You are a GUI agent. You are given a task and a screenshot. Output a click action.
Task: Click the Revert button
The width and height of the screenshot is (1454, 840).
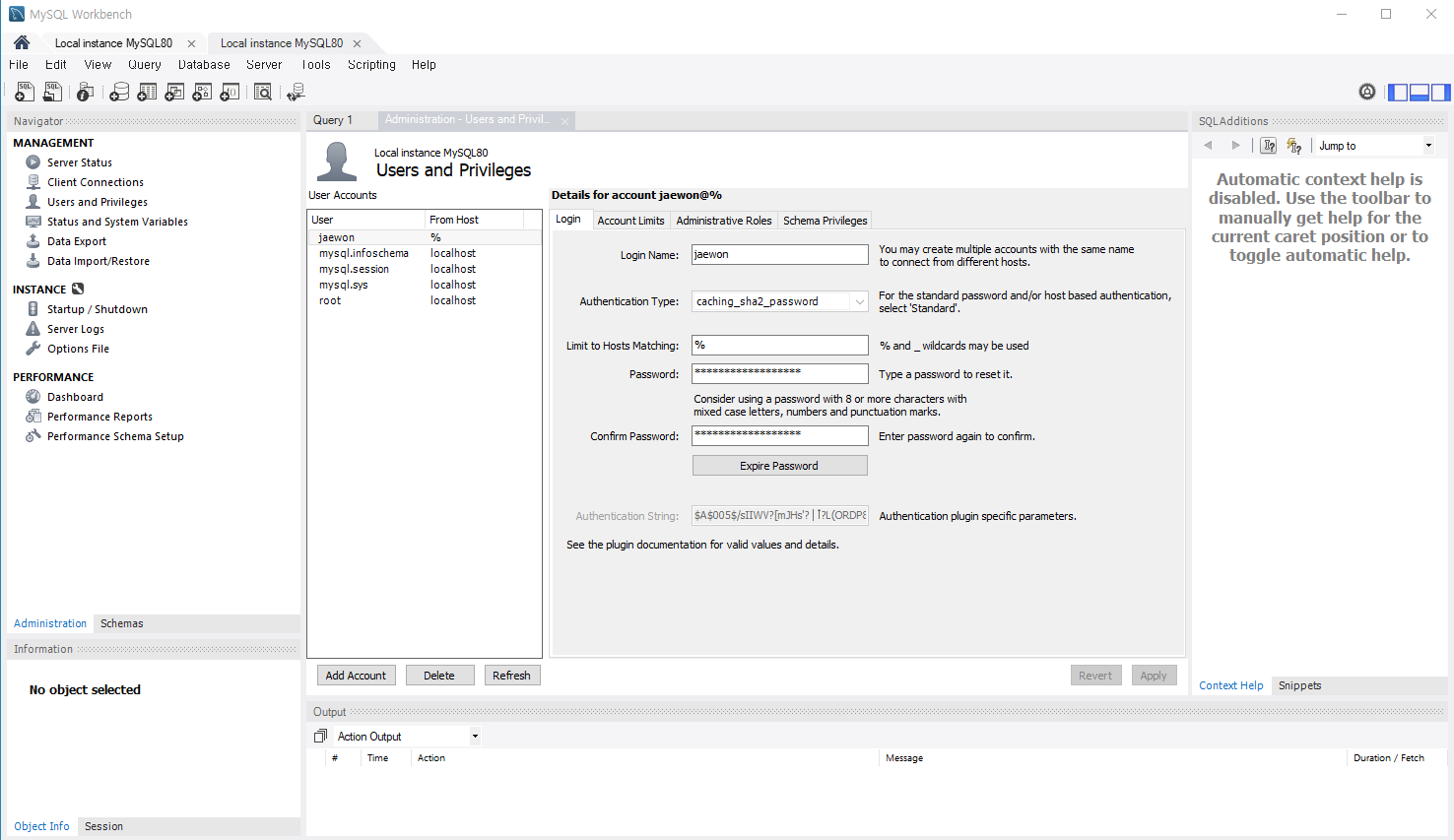[x=1095, y=676]
